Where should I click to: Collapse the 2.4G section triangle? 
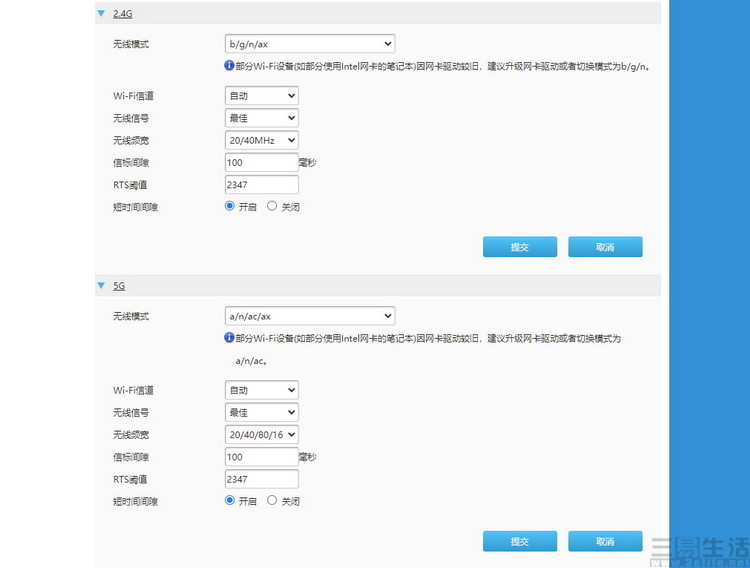coord(101,14)
